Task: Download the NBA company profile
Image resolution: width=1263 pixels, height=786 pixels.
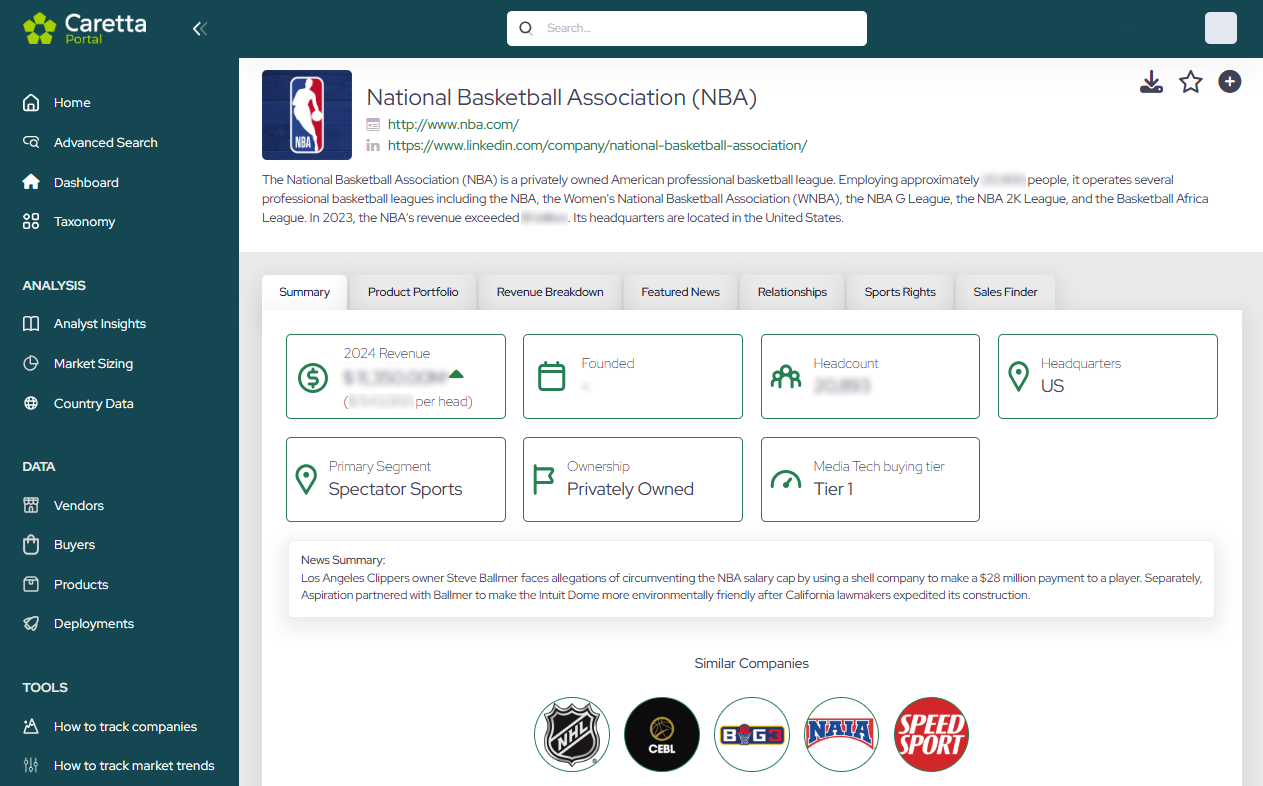Action: [x=1151, y=82]
